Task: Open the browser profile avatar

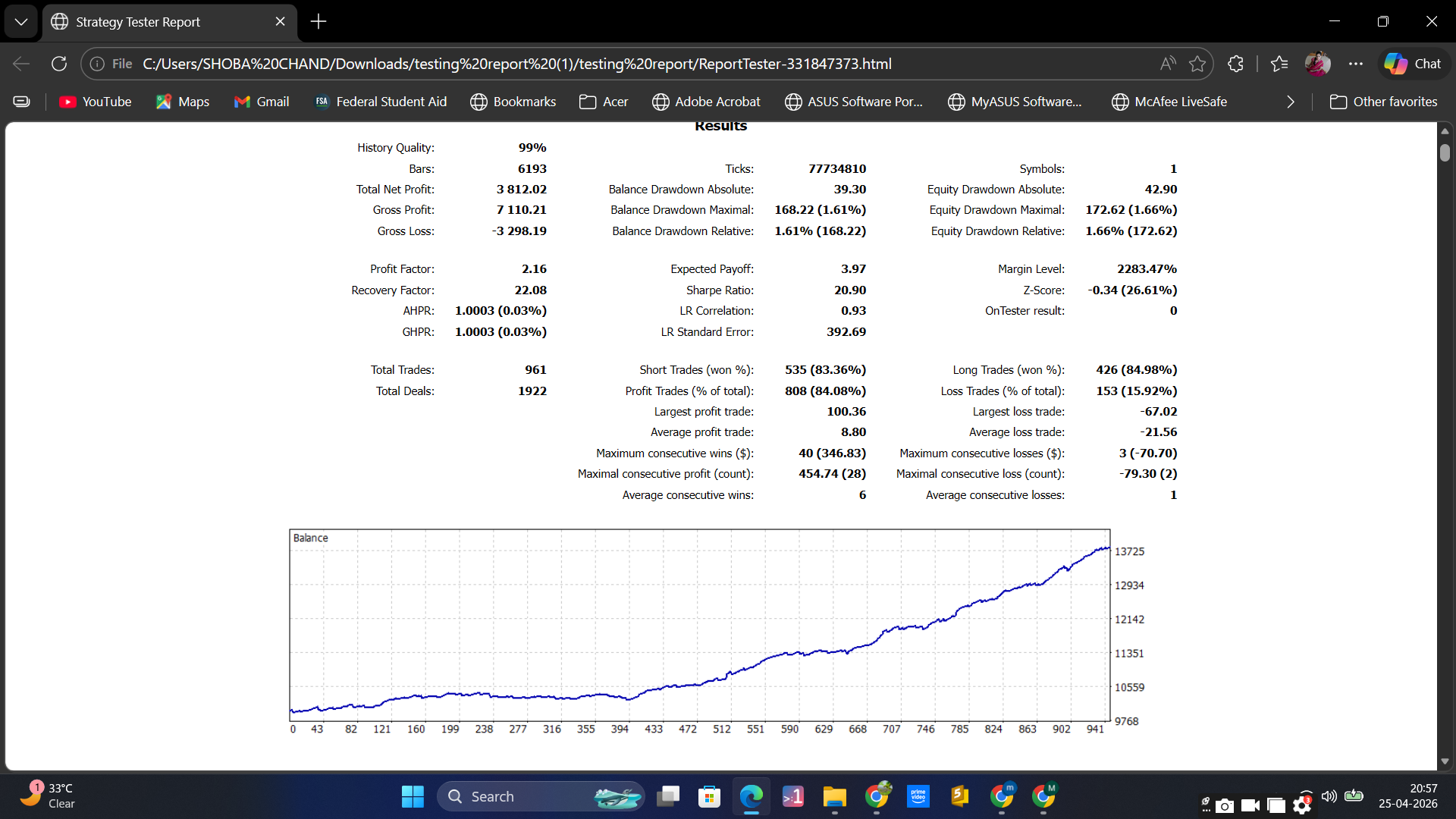Action: [x=1317, y=64]
